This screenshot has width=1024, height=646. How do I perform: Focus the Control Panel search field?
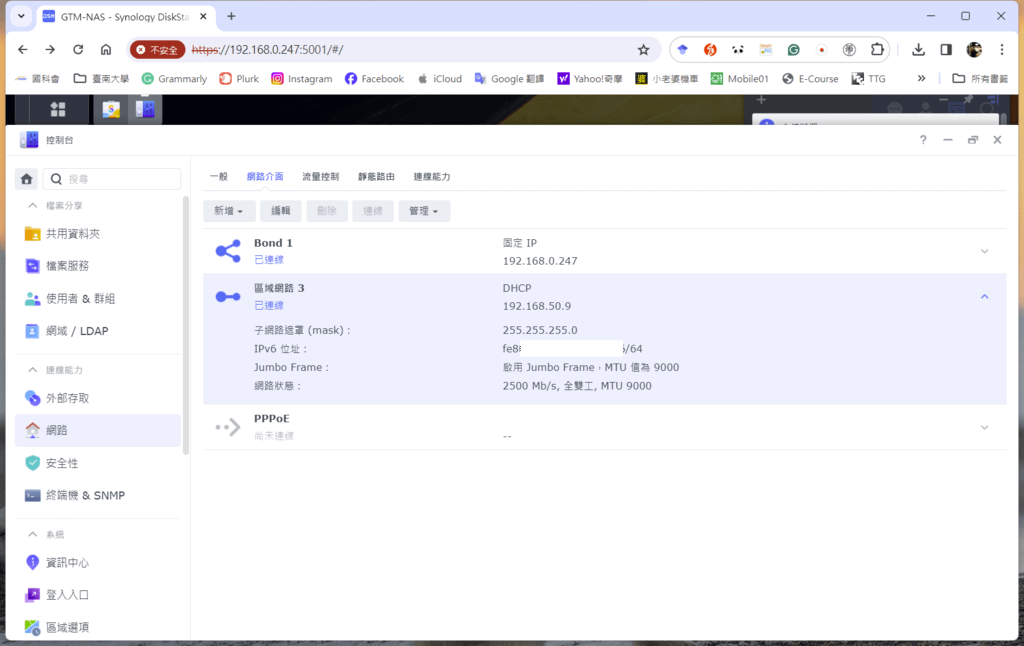(112, 179)
